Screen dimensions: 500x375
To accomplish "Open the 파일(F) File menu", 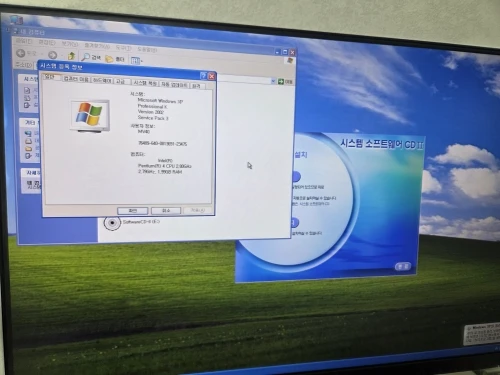I will (23, 41).
